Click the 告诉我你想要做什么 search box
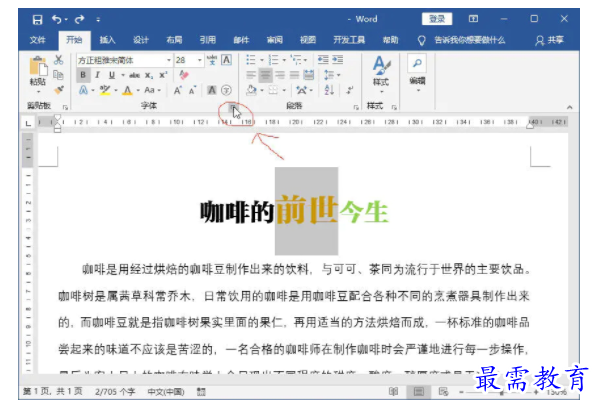This screenshot has width=597, height=410. [469, 40]
